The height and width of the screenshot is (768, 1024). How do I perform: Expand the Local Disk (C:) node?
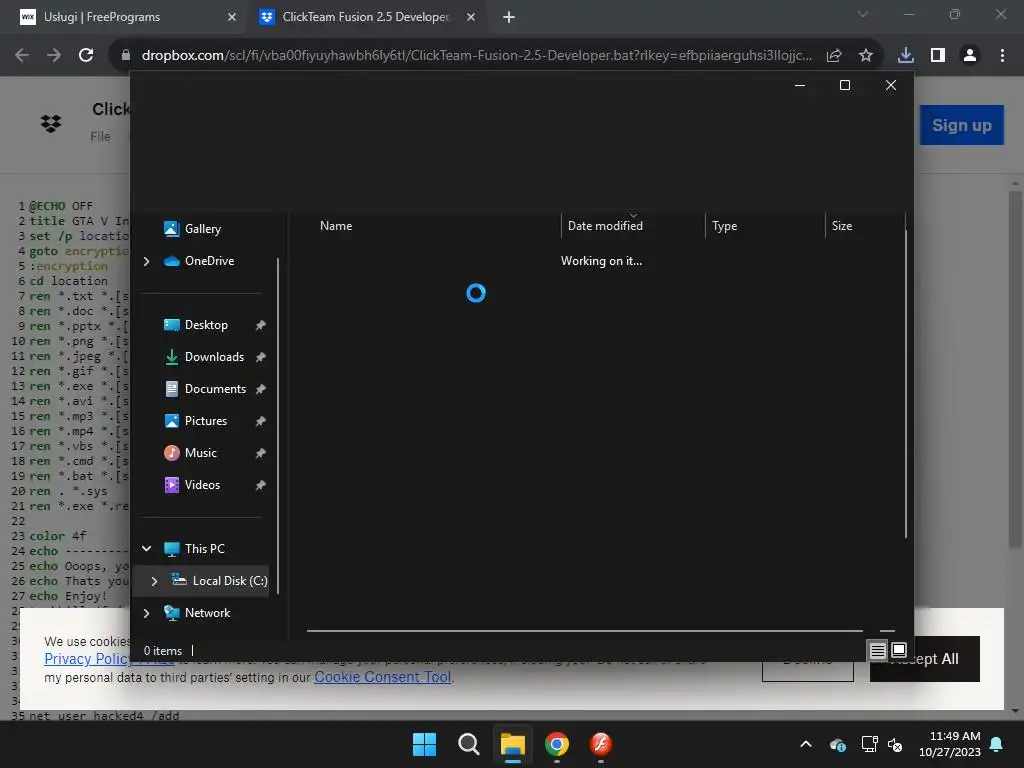(x=154, y=581)
